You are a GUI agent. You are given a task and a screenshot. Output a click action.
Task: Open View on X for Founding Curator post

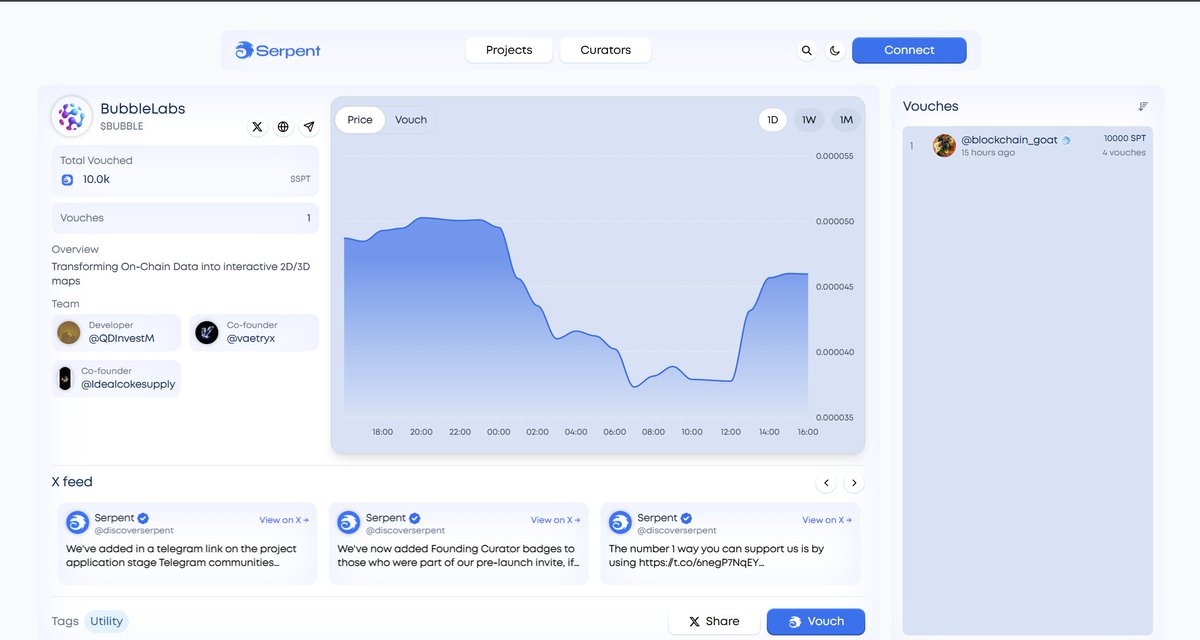pos(555,520)
